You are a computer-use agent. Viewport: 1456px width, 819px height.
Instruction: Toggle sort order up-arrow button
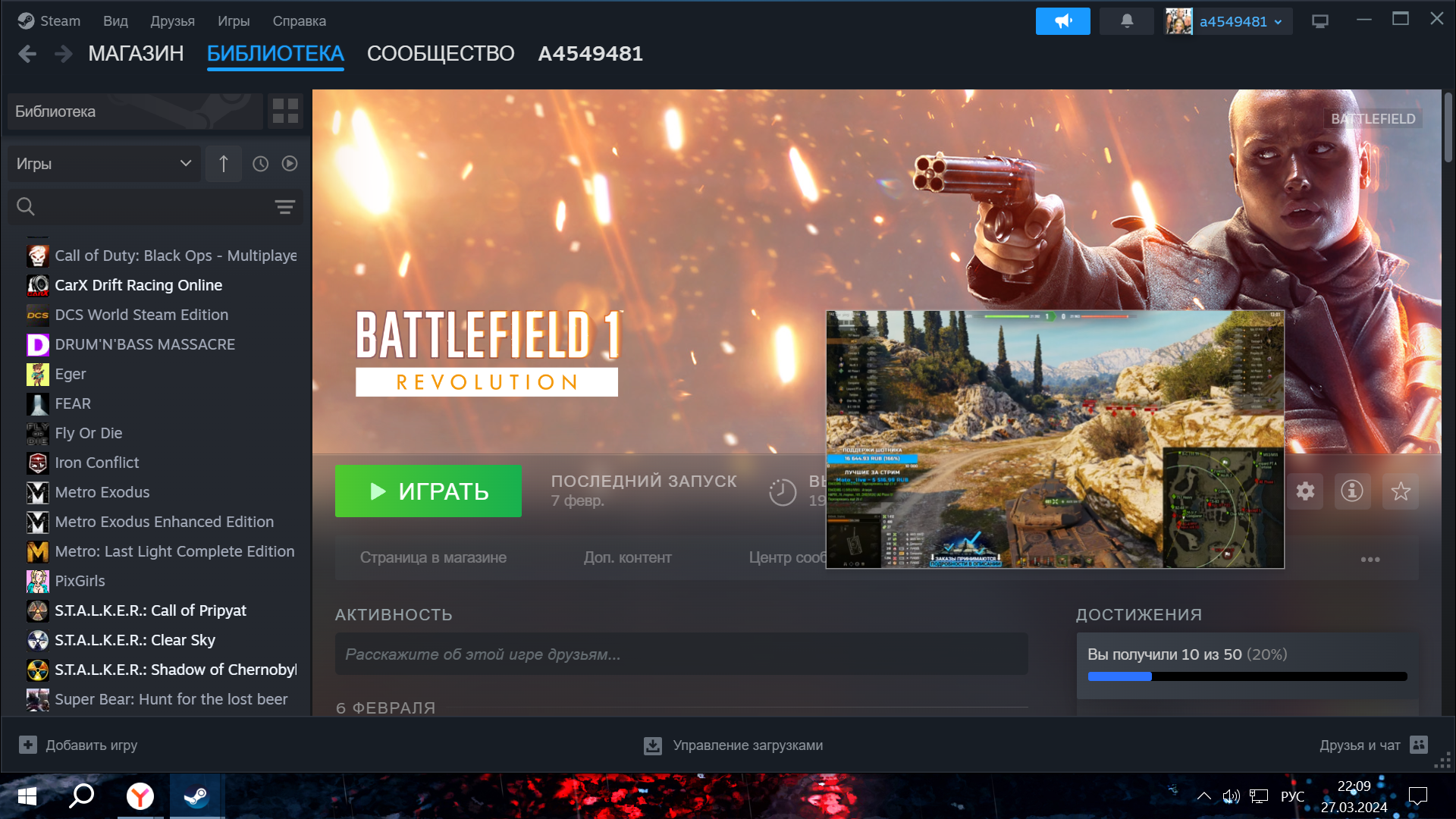(x=223, y=164)
